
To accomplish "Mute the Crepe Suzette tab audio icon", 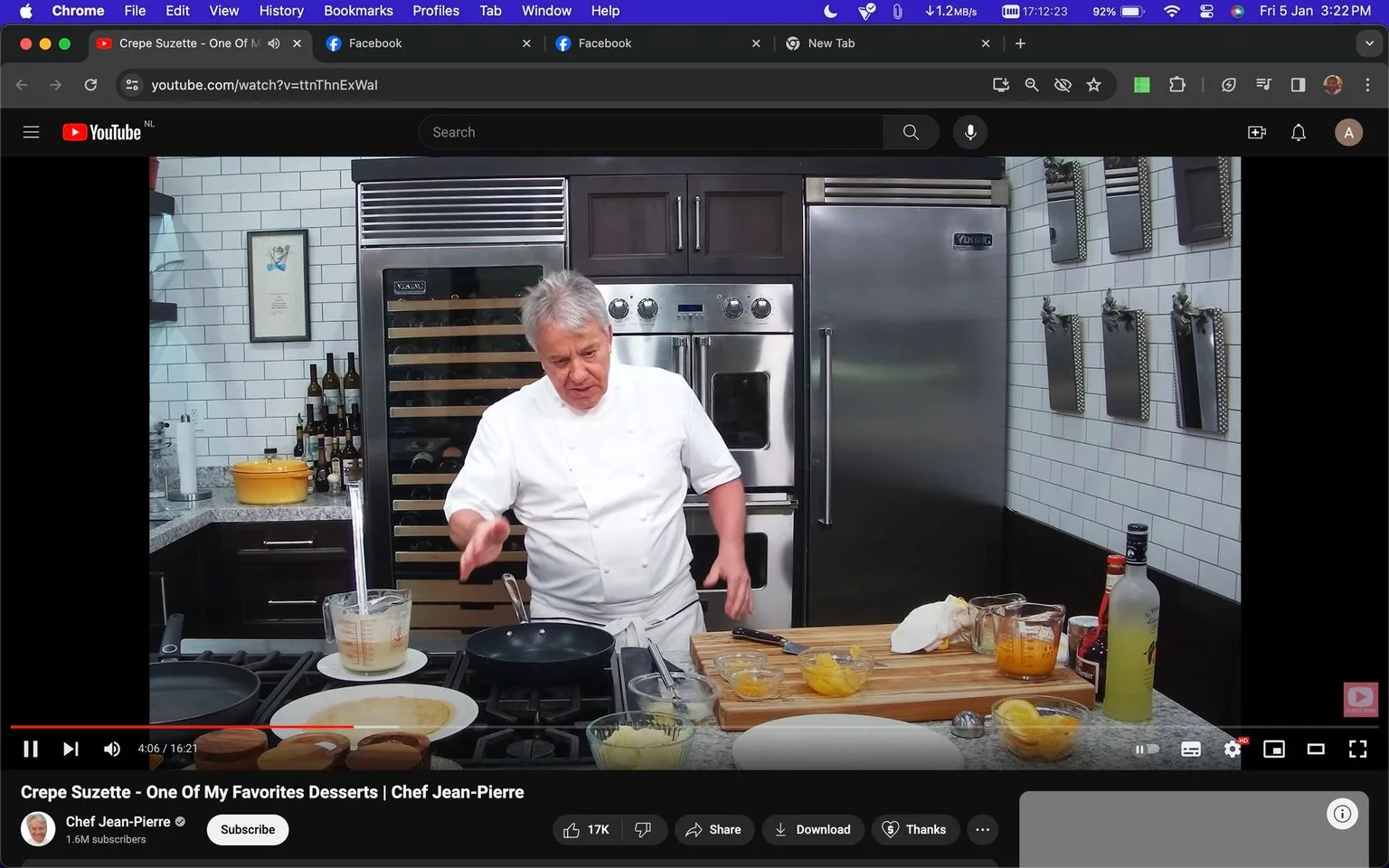I will click(274, 43).
